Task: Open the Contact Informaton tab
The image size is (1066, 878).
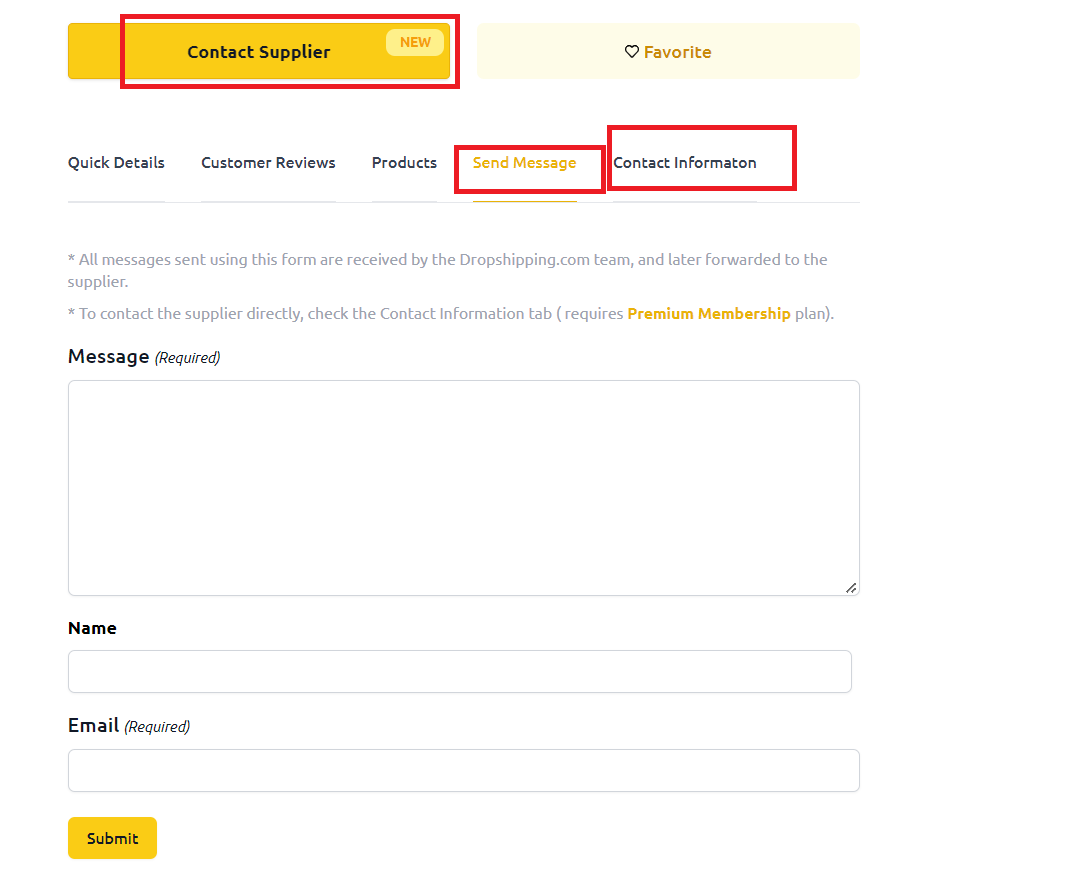Action: coord(685,163)
